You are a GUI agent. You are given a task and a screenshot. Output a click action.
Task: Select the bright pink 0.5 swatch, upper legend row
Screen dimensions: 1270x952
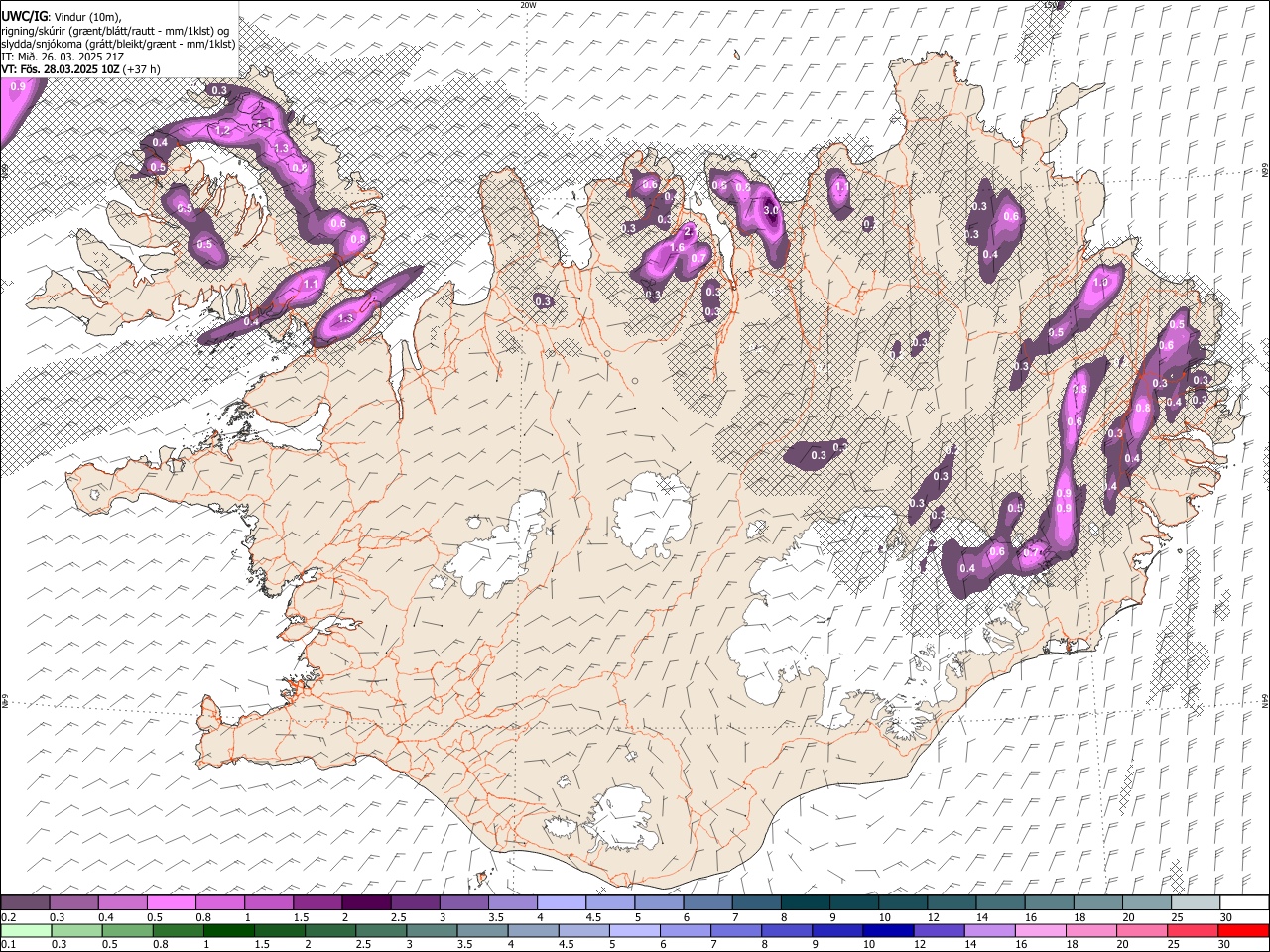point(171,902)
